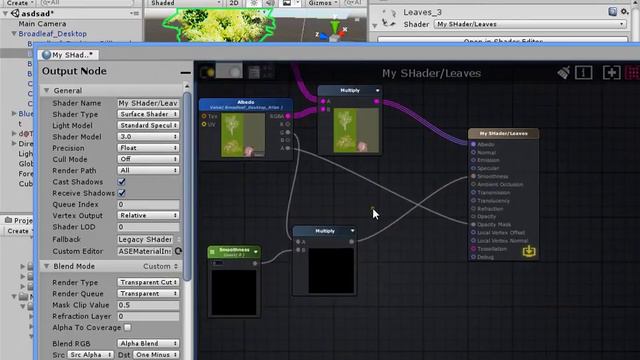Select the Project panel tab
Image resolution: width=640 pixels, height=360 pixels.
(x=18, y=220)
